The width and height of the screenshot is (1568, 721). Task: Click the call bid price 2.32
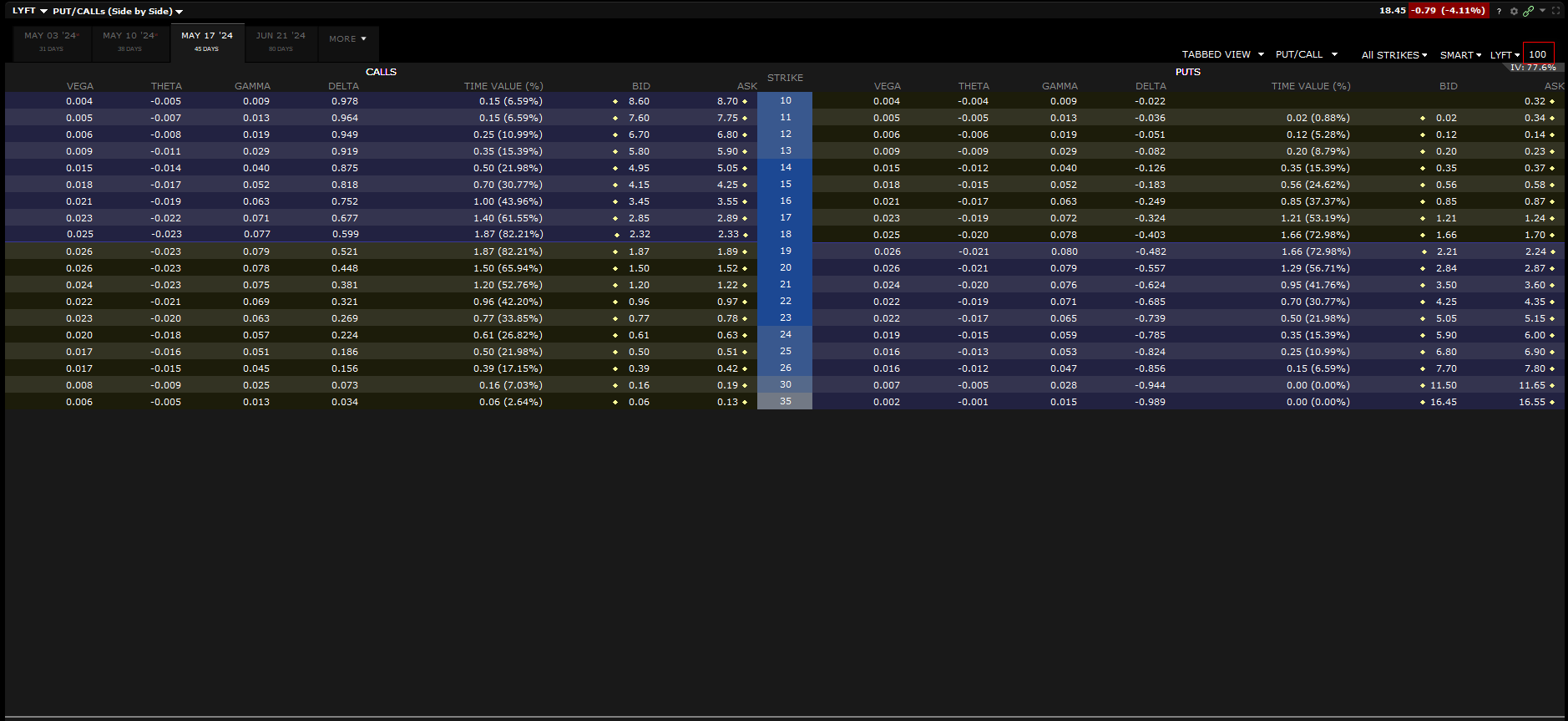tap(640, 235)
